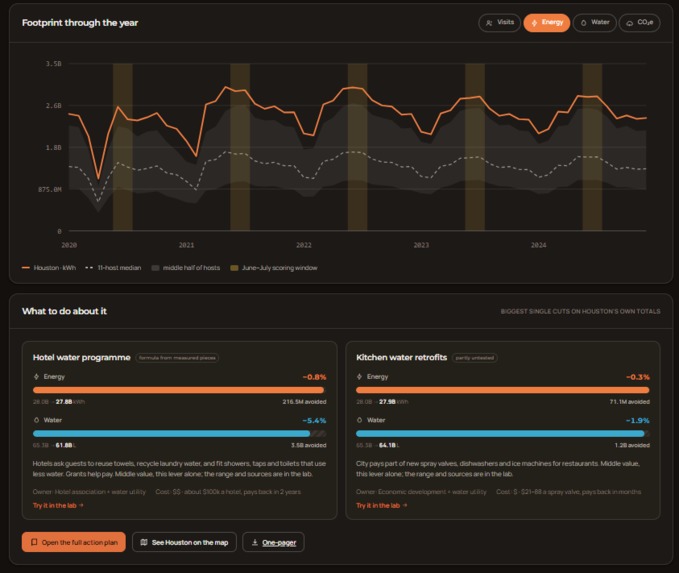This screenshot has width=679, height=573.
Task: Click the '2023' x-axis label
Action: tap(421, 245)
